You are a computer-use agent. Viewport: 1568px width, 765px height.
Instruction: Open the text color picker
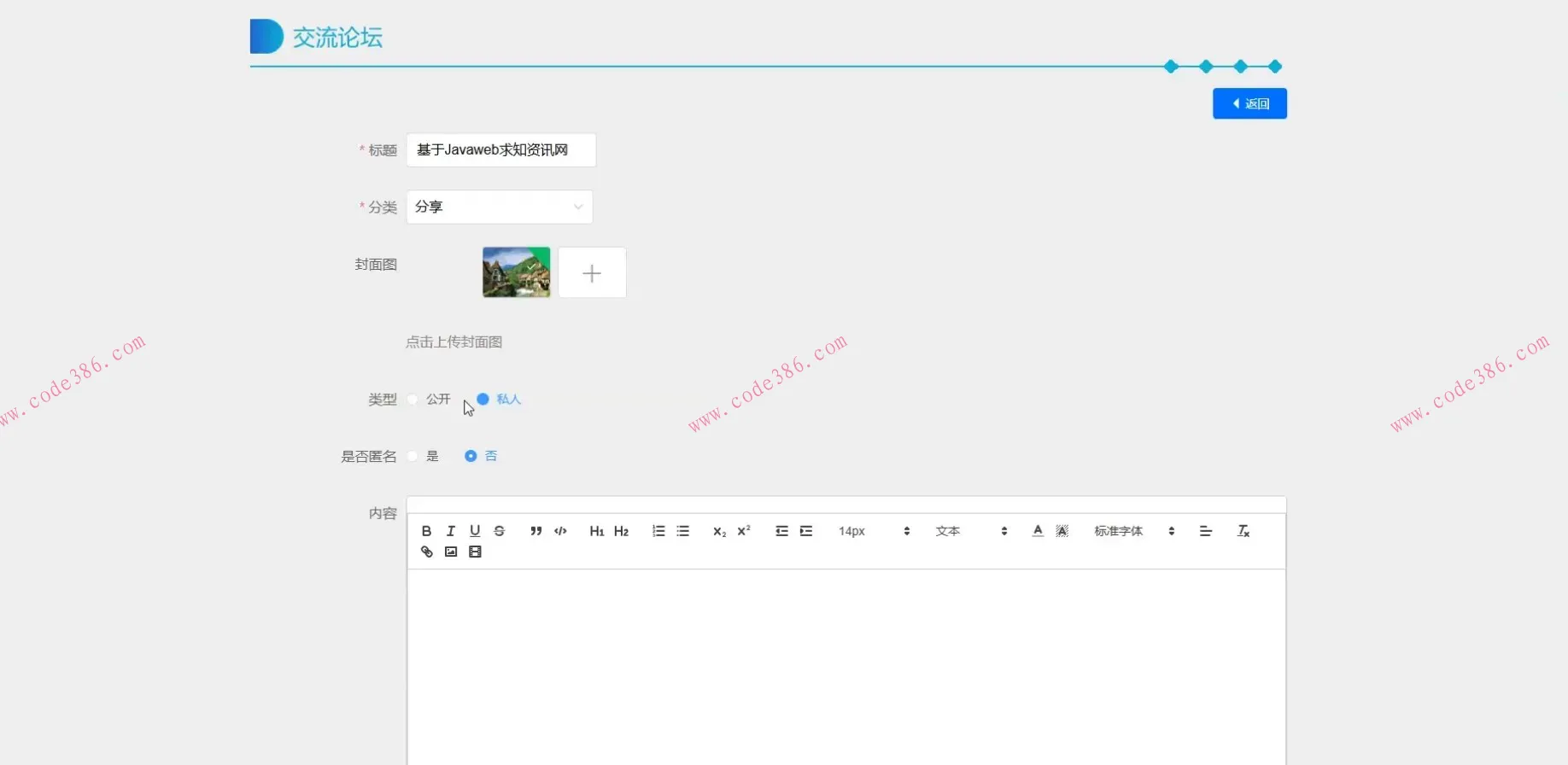[x=1038, y=531]
